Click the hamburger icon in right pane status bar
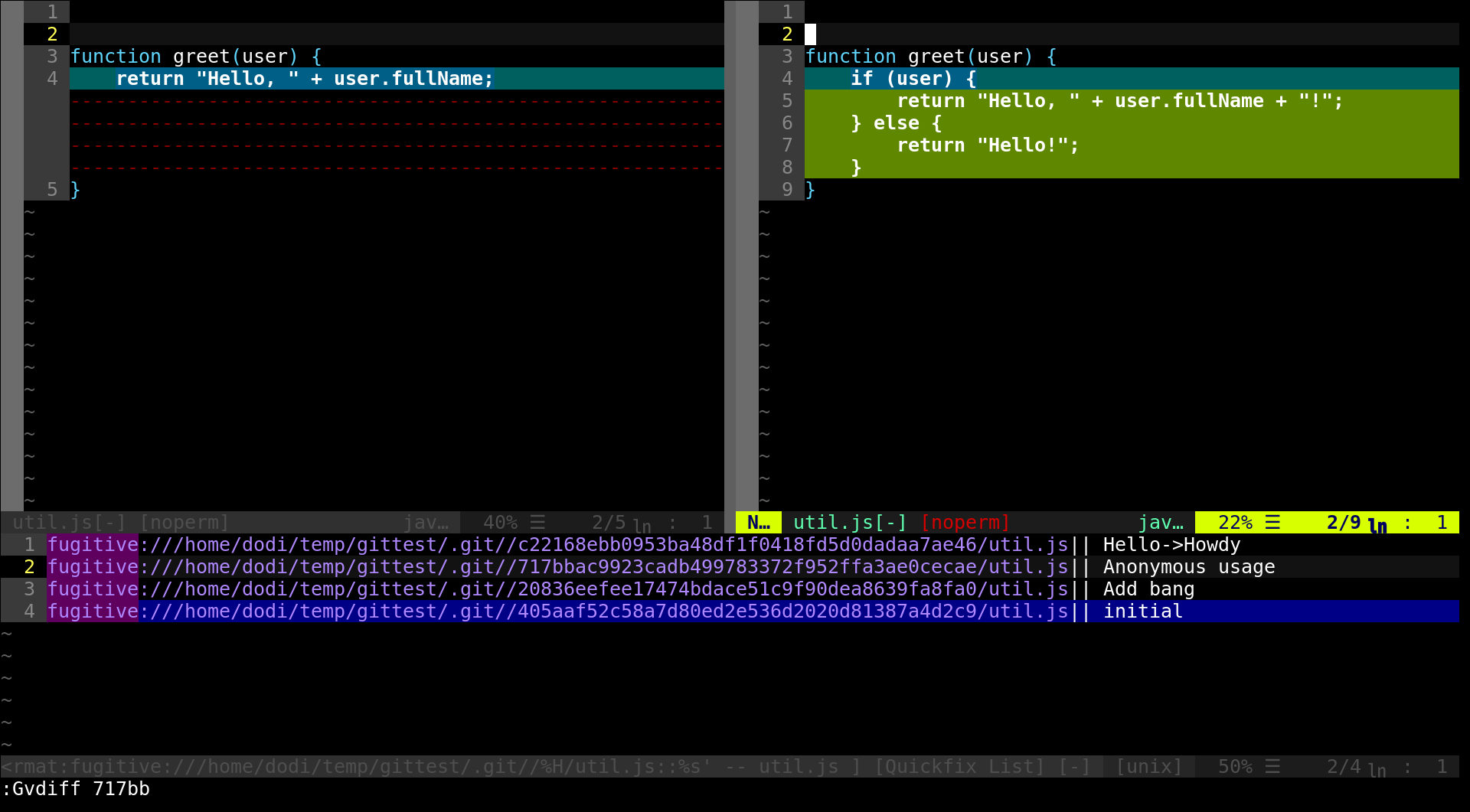This screenshot has width=1470, height=812. pyautogui.click(x=1272, y=523)
